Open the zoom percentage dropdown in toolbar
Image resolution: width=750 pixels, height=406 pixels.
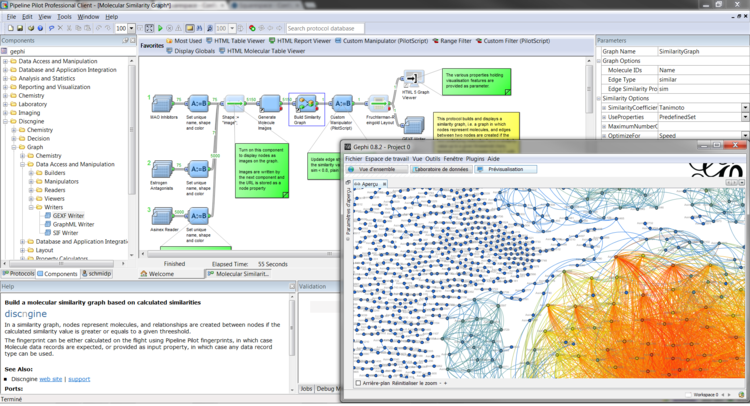coord(133,28)
